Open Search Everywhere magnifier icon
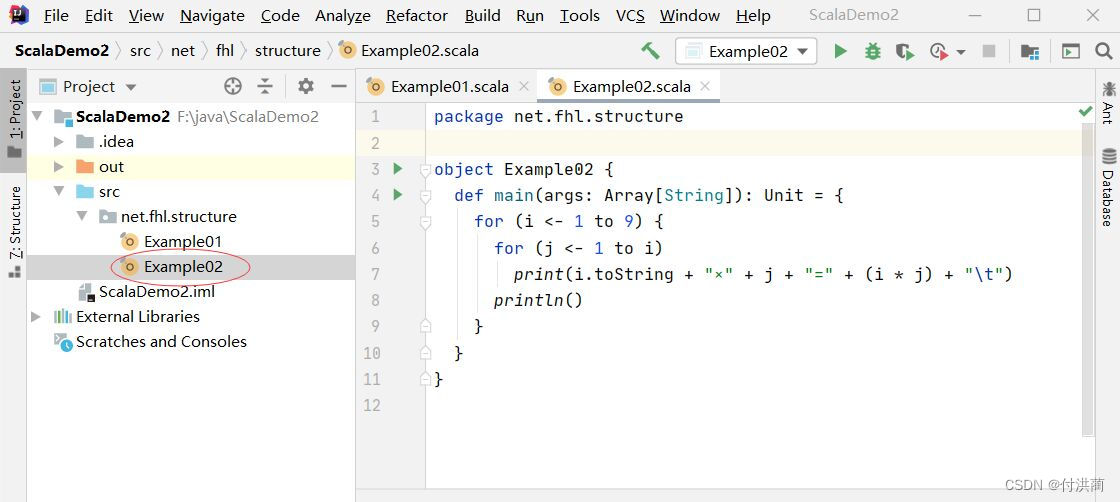Image resolution: width=1120 pixels, height=502 pixels. point(1104,51)
